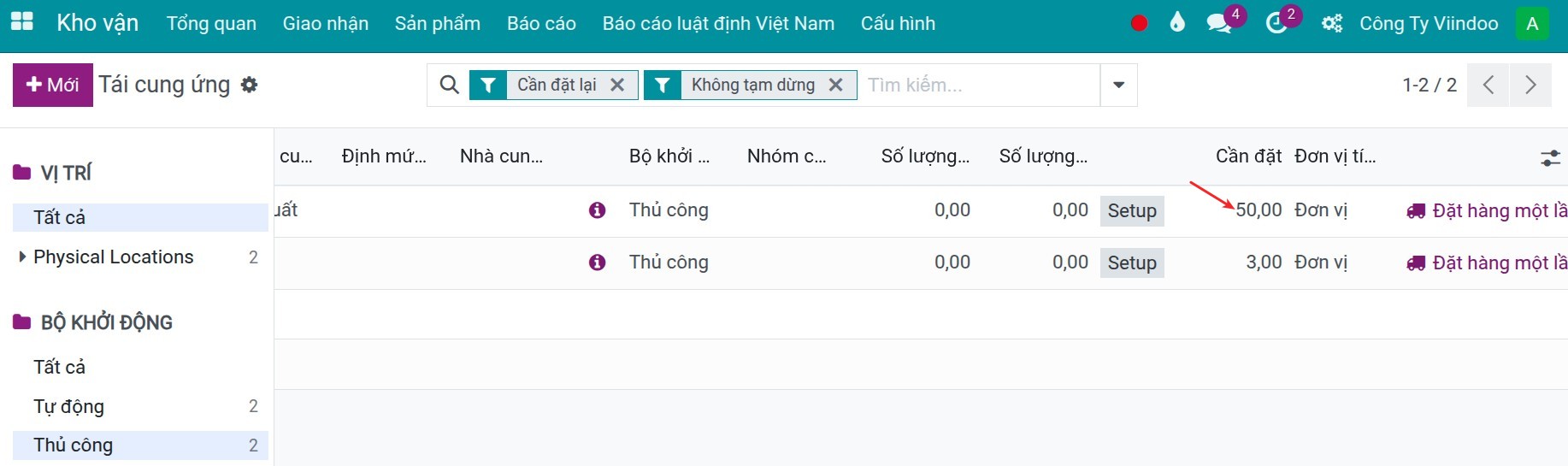Click the Mới button

[x=53, y=85]
